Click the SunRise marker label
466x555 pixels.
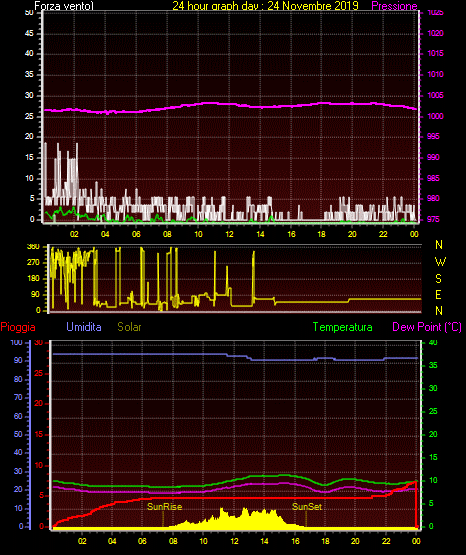(x=165, y=507)
